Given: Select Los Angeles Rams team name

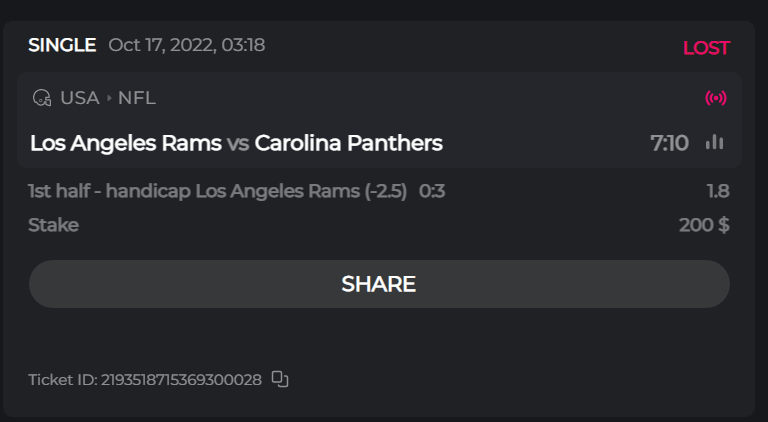Looking at the screenshot, I should tap(126, 143).
